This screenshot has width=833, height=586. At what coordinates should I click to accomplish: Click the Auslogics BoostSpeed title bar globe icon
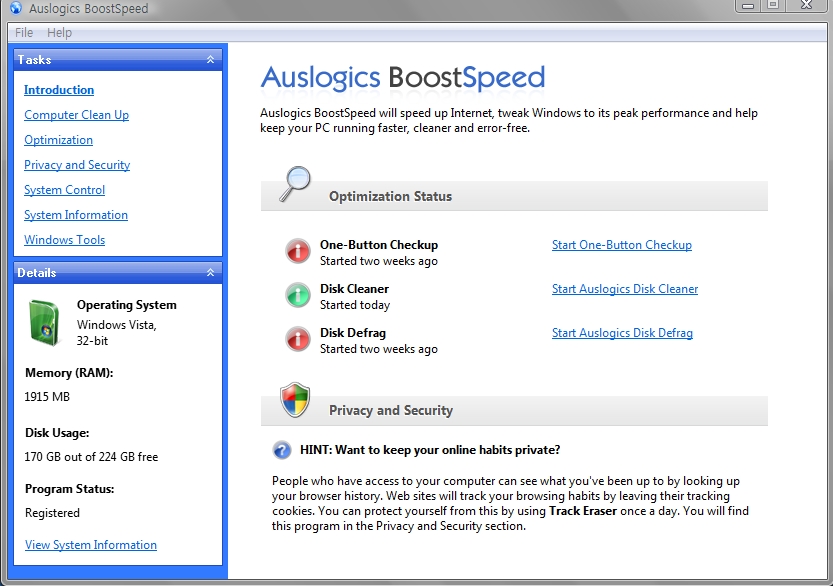point(16,7)
